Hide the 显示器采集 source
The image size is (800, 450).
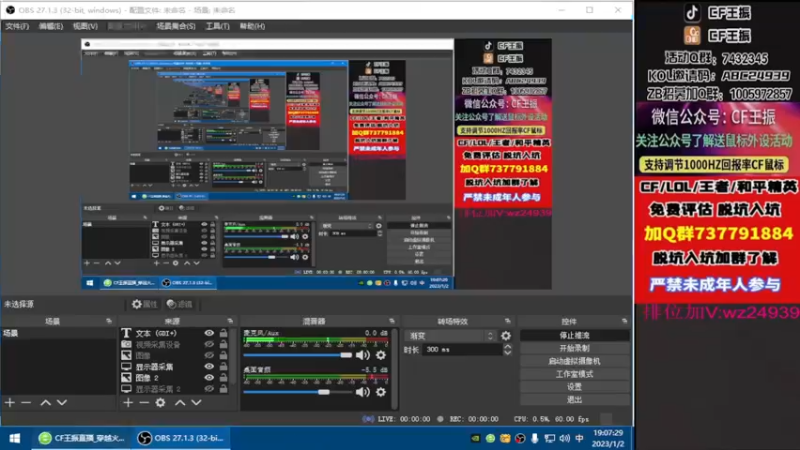(x=209, y=366)
